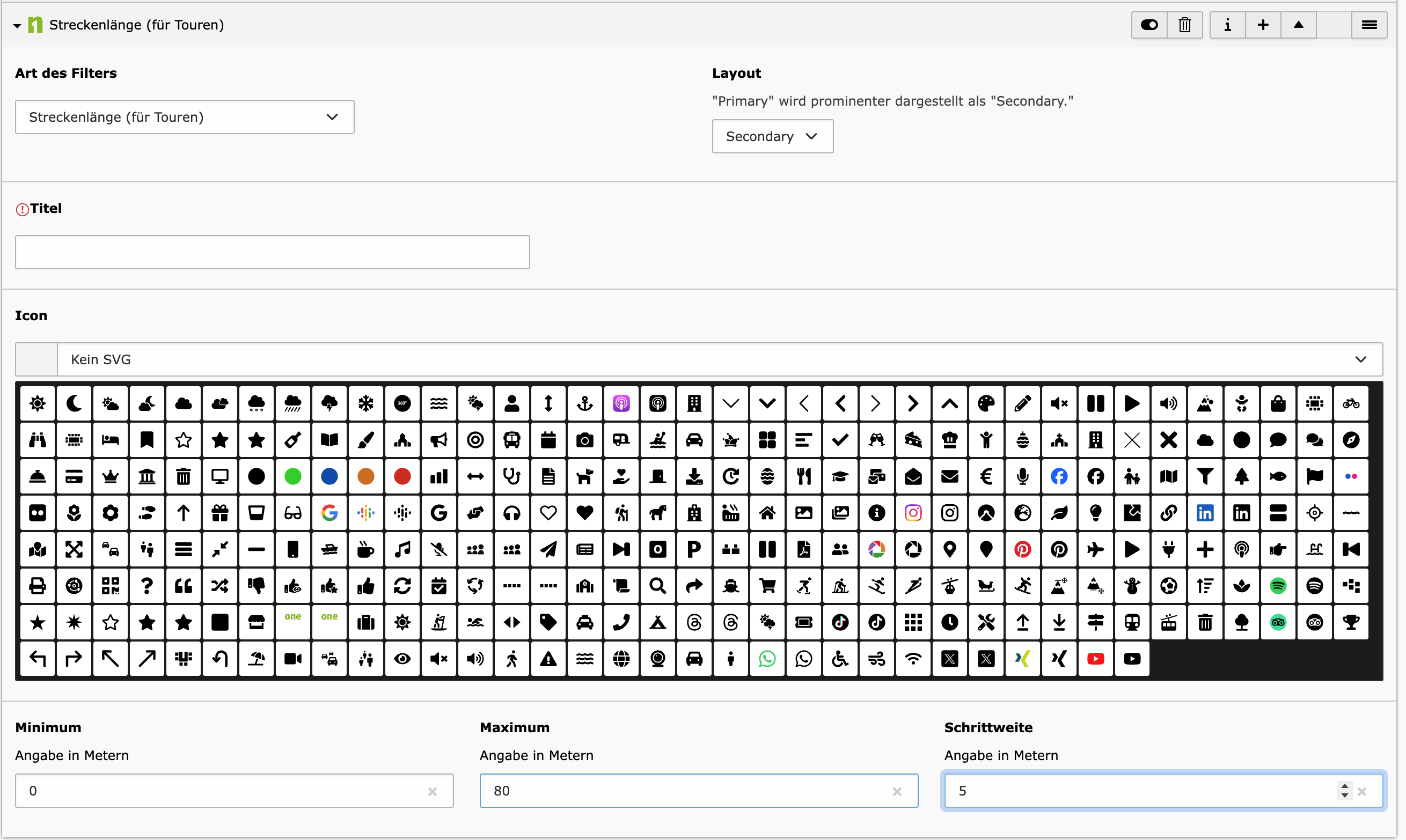Pick the red YouTube icon

[1095, 659]
